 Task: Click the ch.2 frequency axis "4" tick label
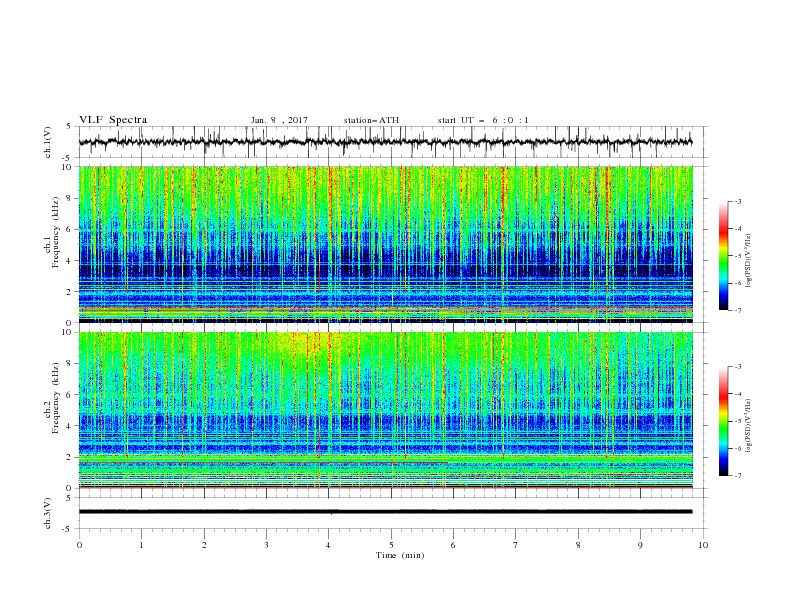click(x=71, y=426)
